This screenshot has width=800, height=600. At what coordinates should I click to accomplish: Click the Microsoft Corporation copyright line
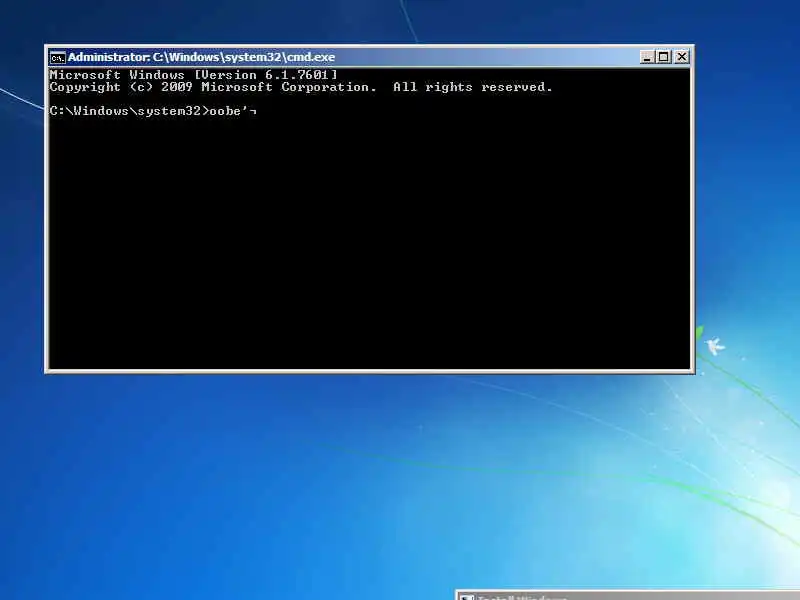coord(301,87)
